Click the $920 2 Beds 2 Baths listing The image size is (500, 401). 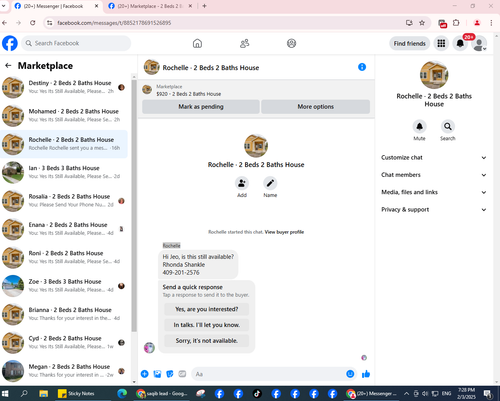click(x=189, y=94)
